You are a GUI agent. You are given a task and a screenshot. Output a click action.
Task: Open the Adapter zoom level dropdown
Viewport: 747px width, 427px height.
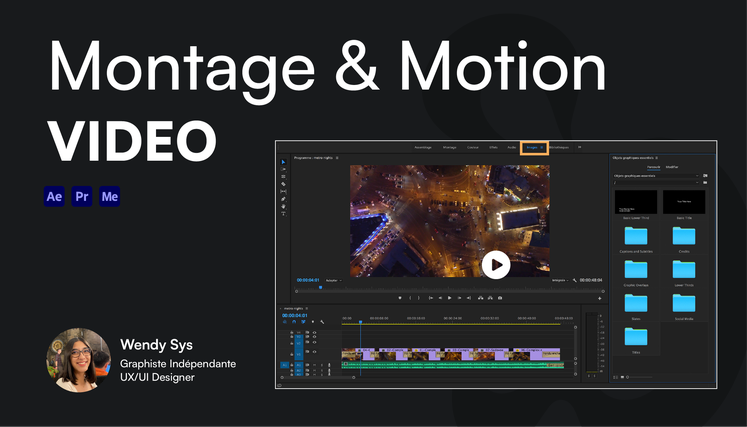[333, 281]
